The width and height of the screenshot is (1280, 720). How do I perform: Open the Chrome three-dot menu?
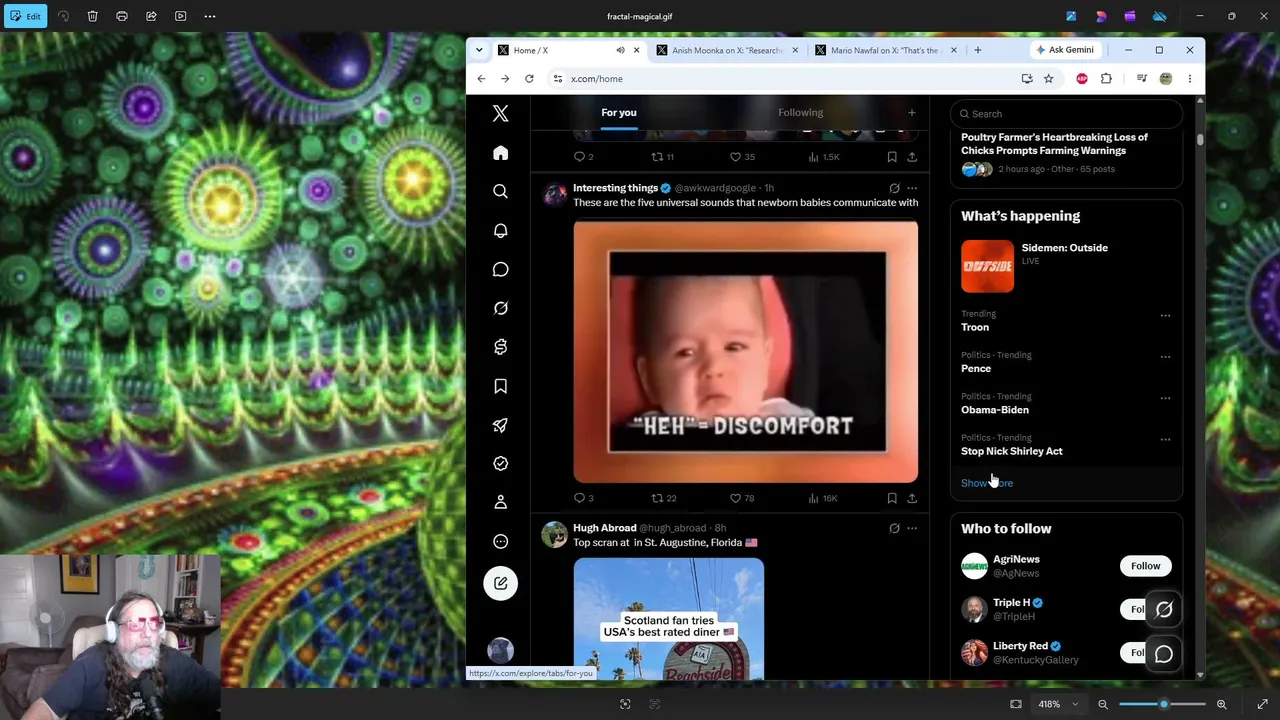click(x=1189, y=79)
